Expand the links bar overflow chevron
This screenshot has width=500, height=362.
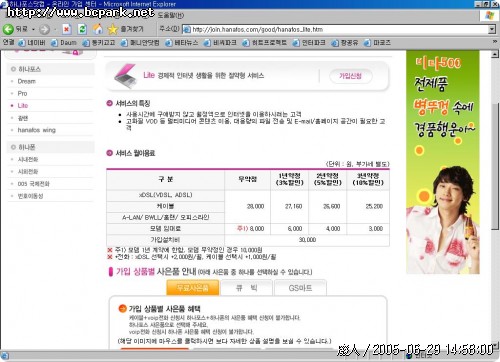click(x=495, y=42)
